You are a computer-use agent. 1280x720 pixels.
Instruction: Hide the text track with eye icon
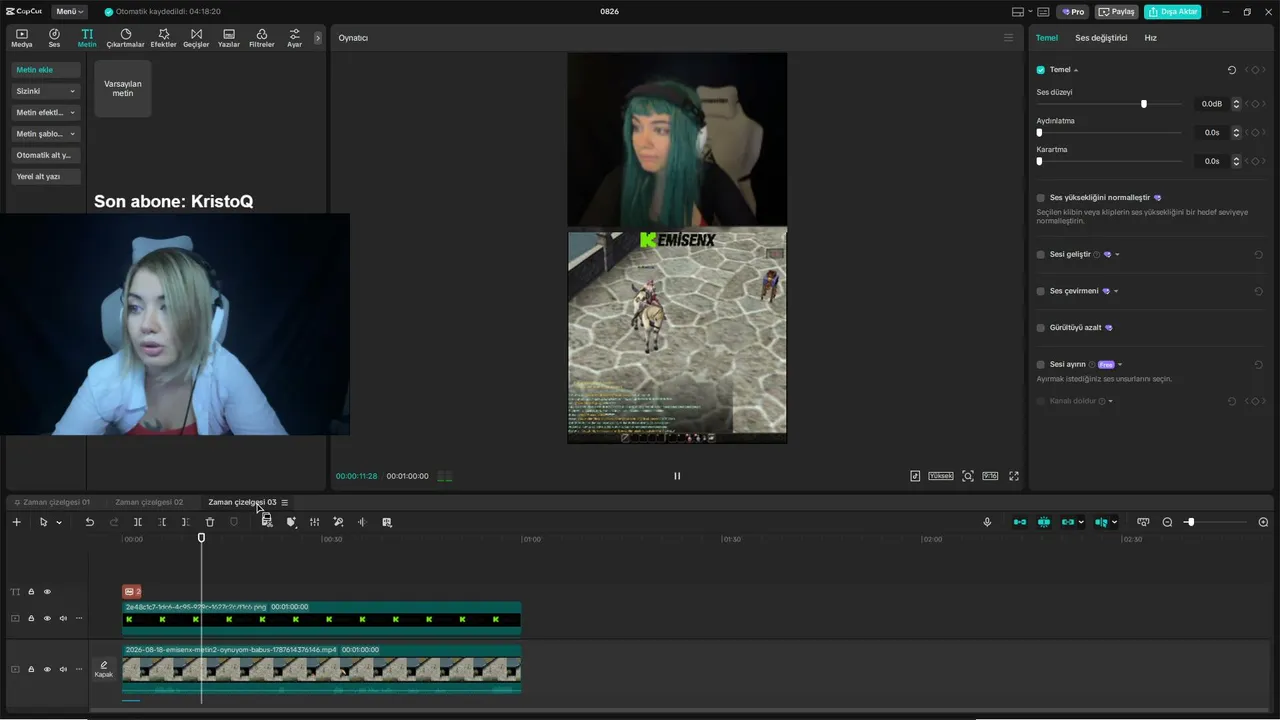click(x=47, y=592)
